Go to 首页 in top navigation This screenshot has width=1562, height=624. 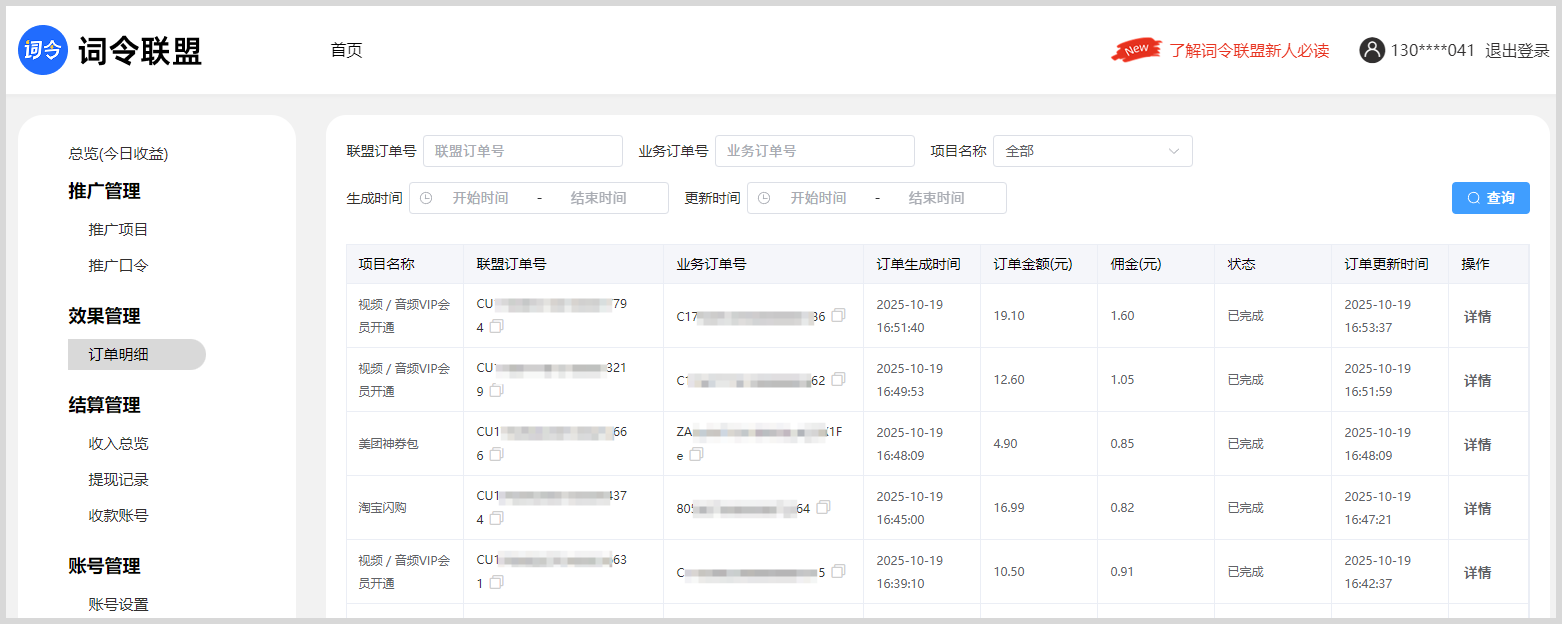pos(346,50)
